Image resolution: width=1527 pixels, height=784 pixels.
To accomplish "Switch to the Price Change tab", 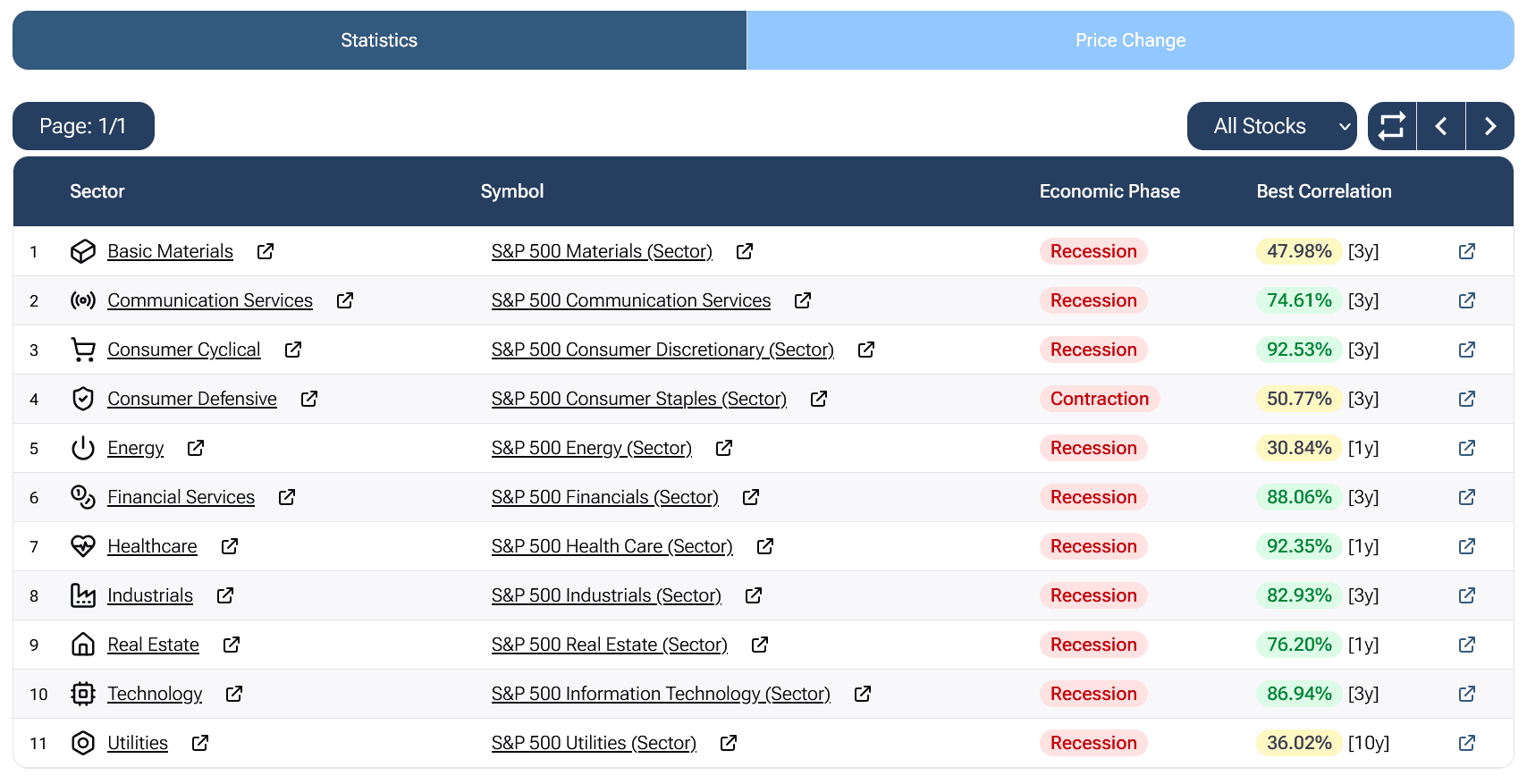I will point(1130,40).
